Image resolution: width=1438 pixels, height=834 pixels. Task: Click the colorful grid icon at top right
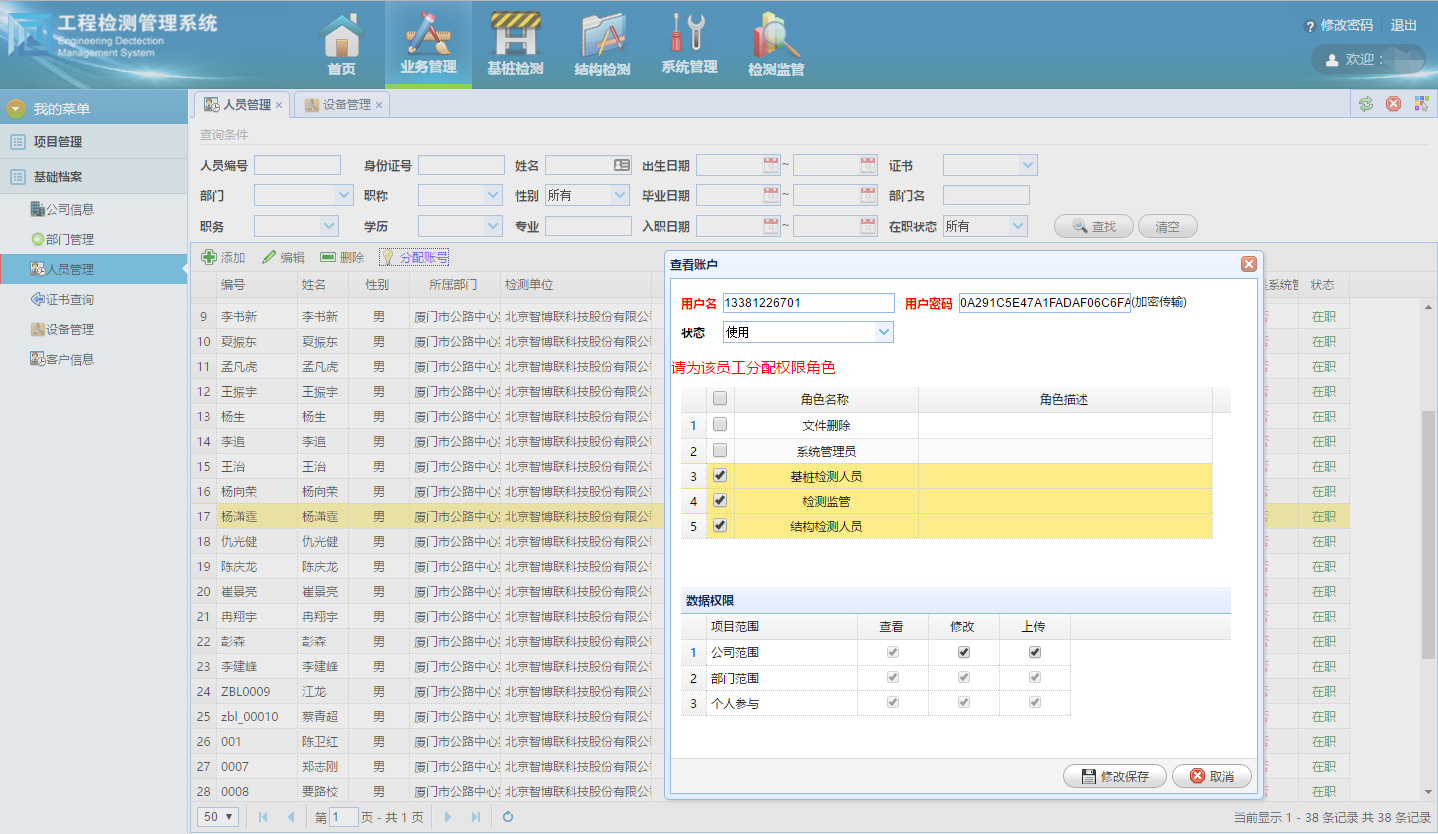tap(1421, 104)
